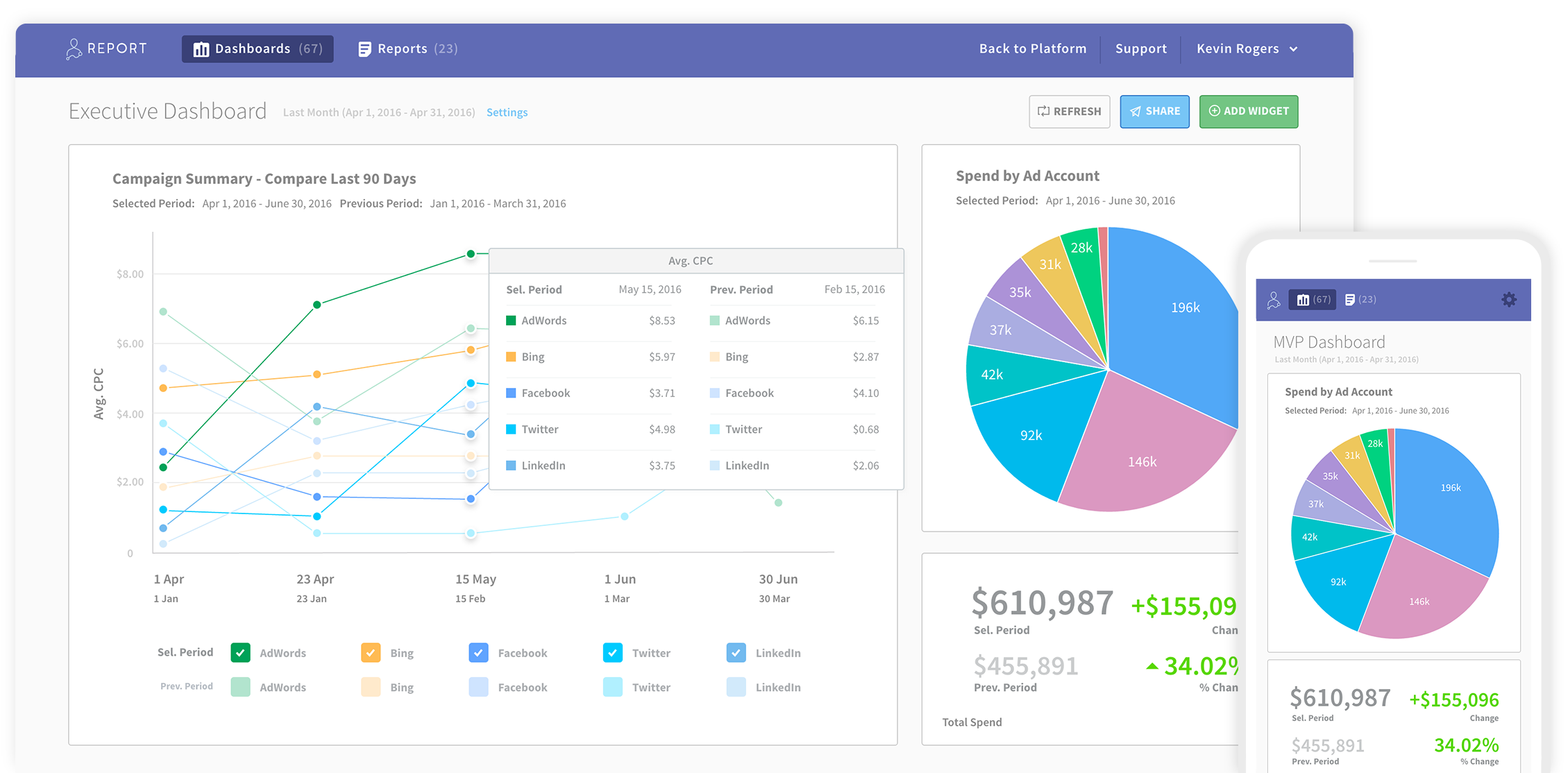
Task: Expand the Kevin Rogers user menu
Action: pos(1247,49)
